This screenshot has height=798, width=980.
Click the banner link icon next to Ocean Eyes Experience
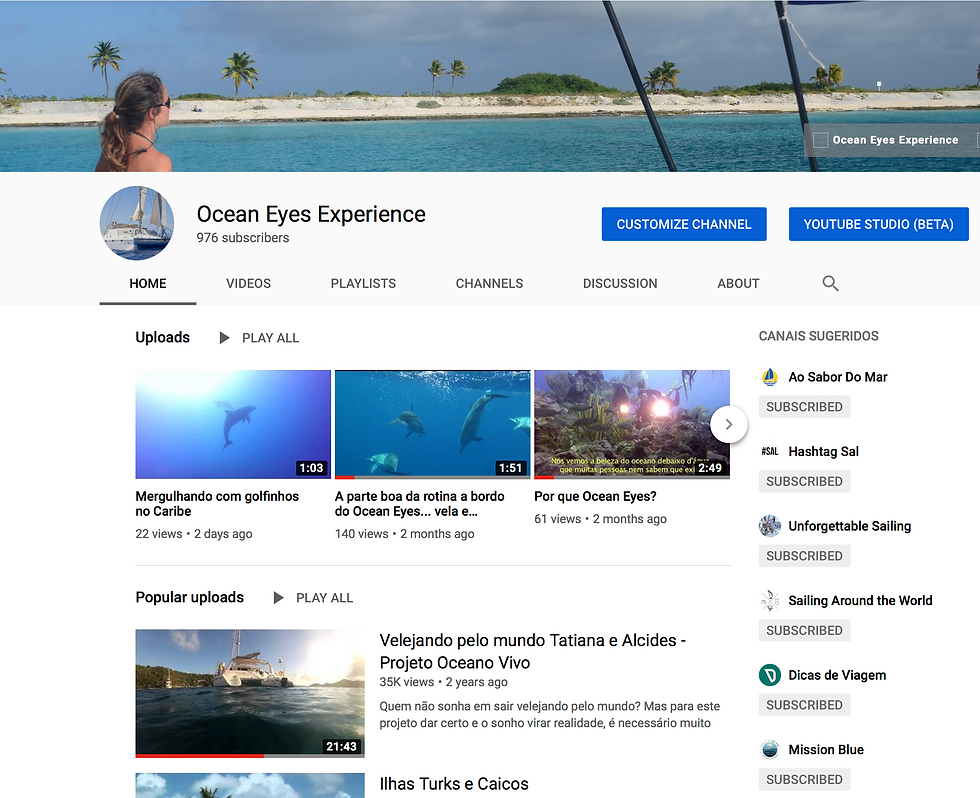coord(821,140)
